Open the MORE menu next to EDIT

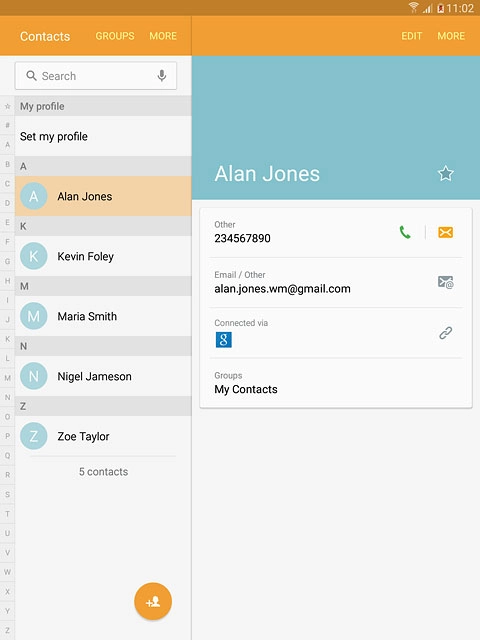451,36
